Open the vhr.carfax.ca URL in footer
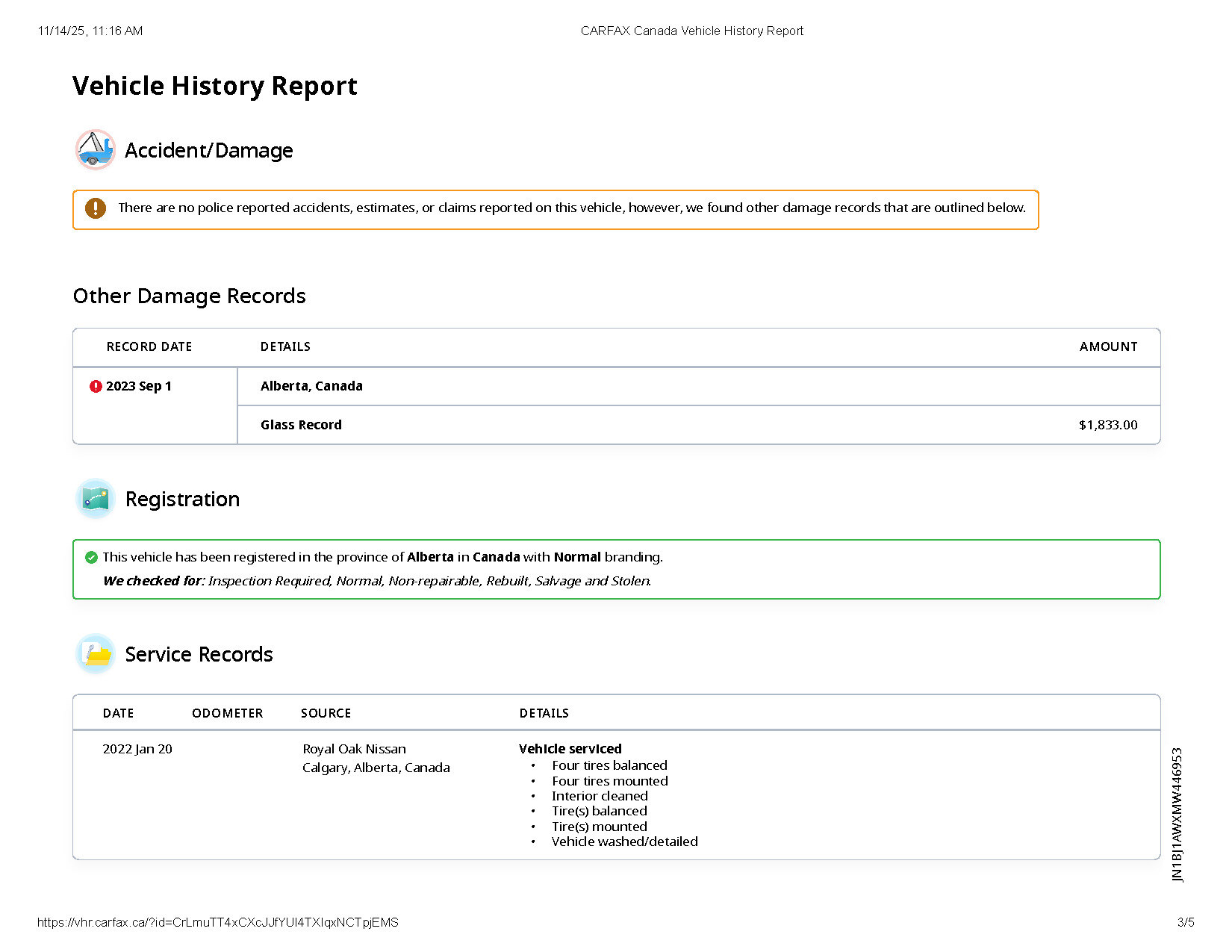Viewport: 1232px width, 952px height. pos(217,922)
